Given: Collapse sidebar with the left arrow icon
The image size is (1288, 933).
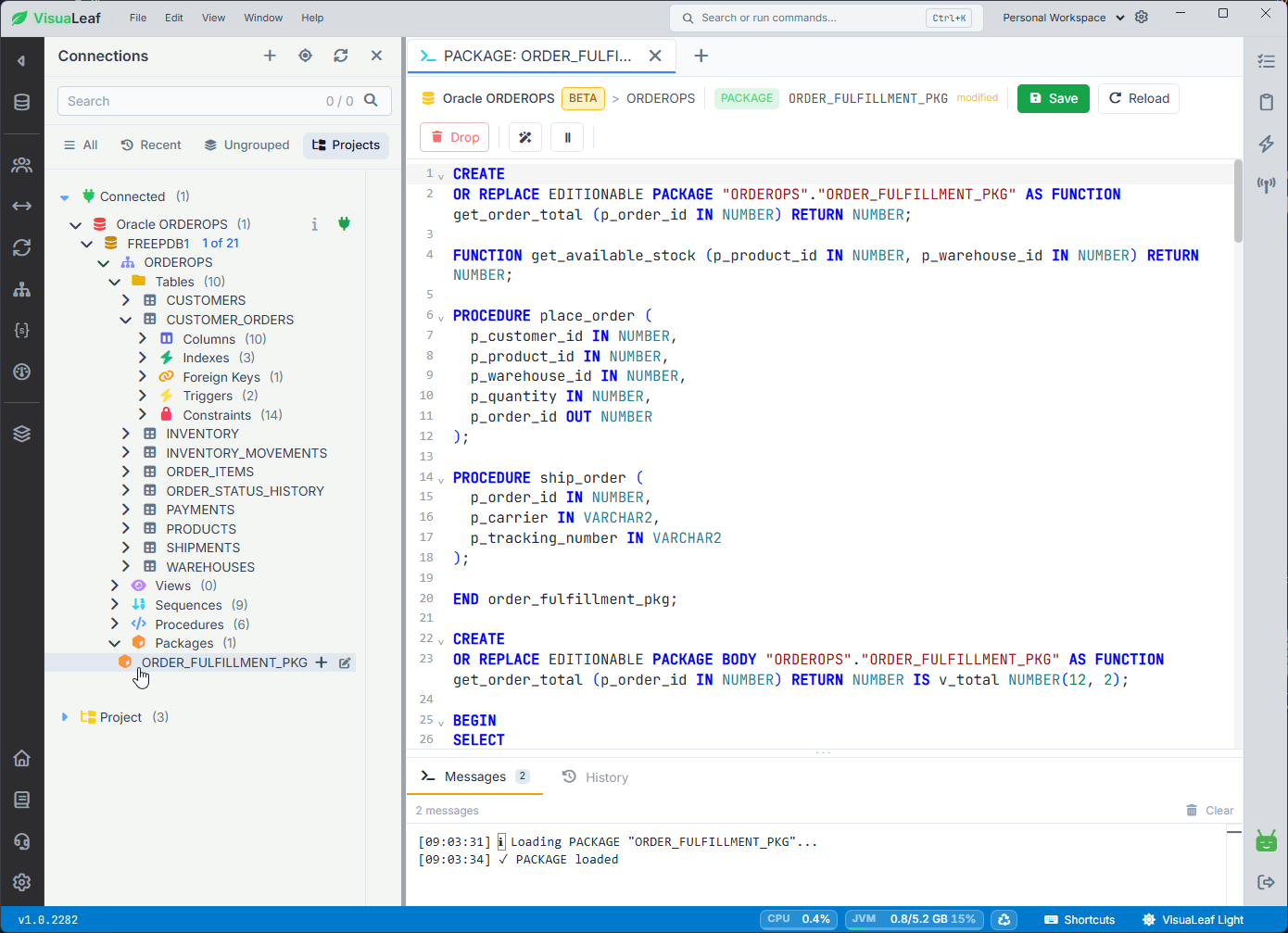Looking at the screenshot, I should [21, 61].
